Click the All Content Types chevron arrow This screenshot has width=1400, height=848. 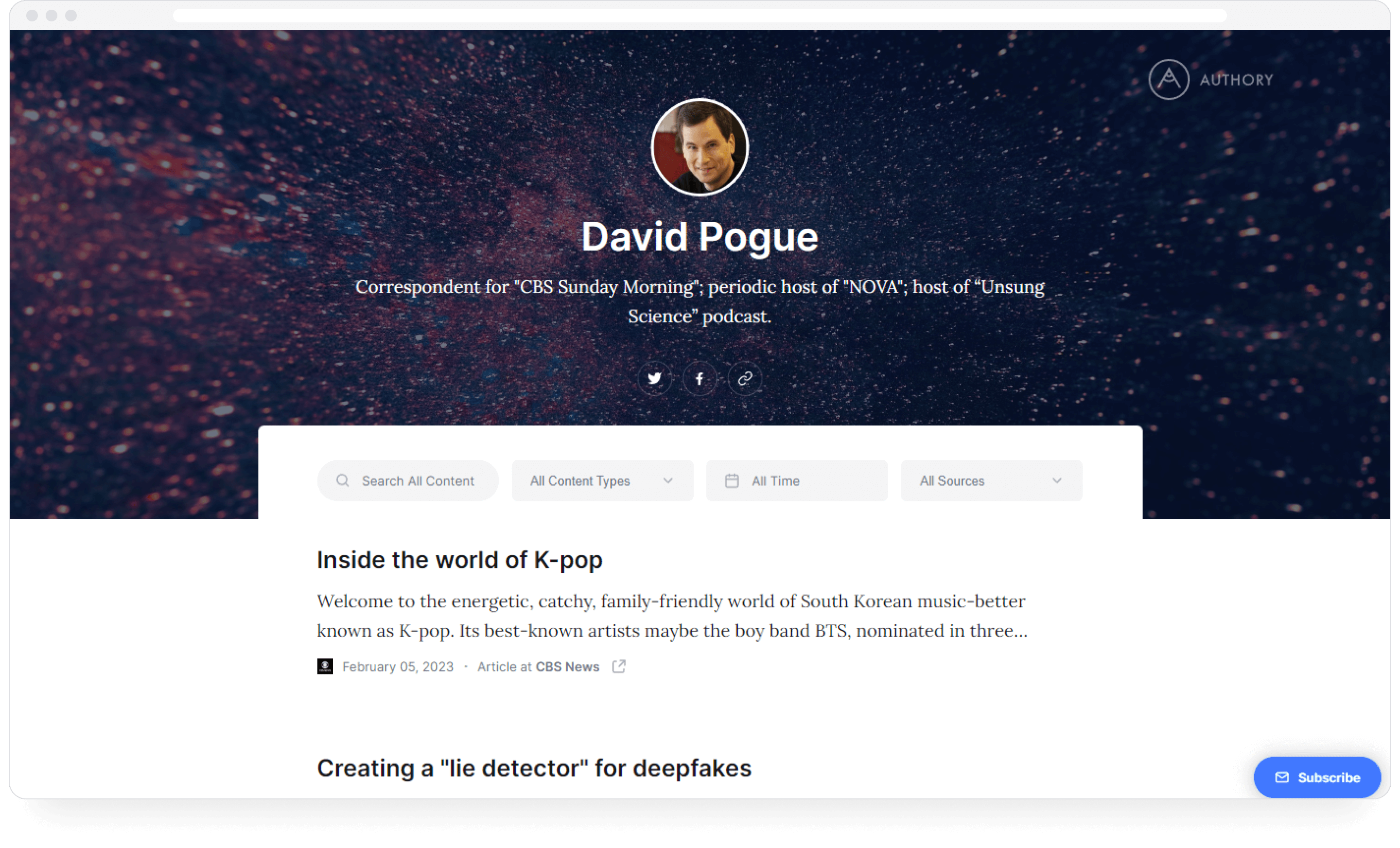click(668, 481)
